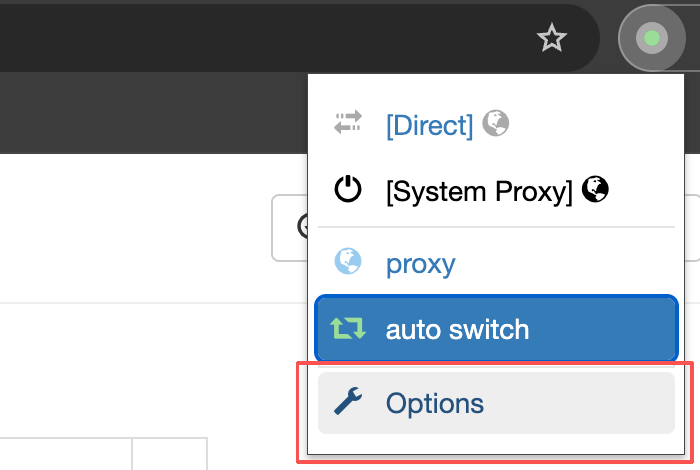700x470 pixels.
Task: Click the gray globe after [Direct]
Action: [495, 123]
